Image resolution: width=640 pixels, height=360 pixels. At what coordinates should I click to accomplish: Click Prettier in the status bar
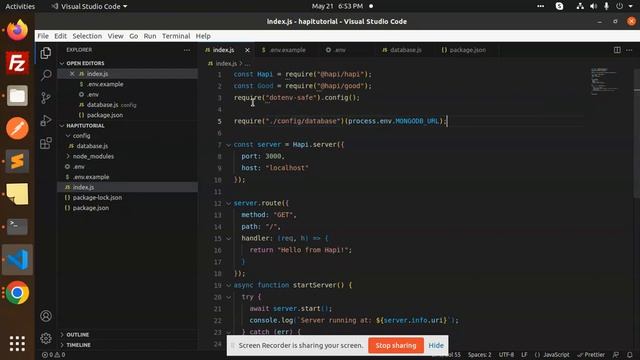[591, 355]
